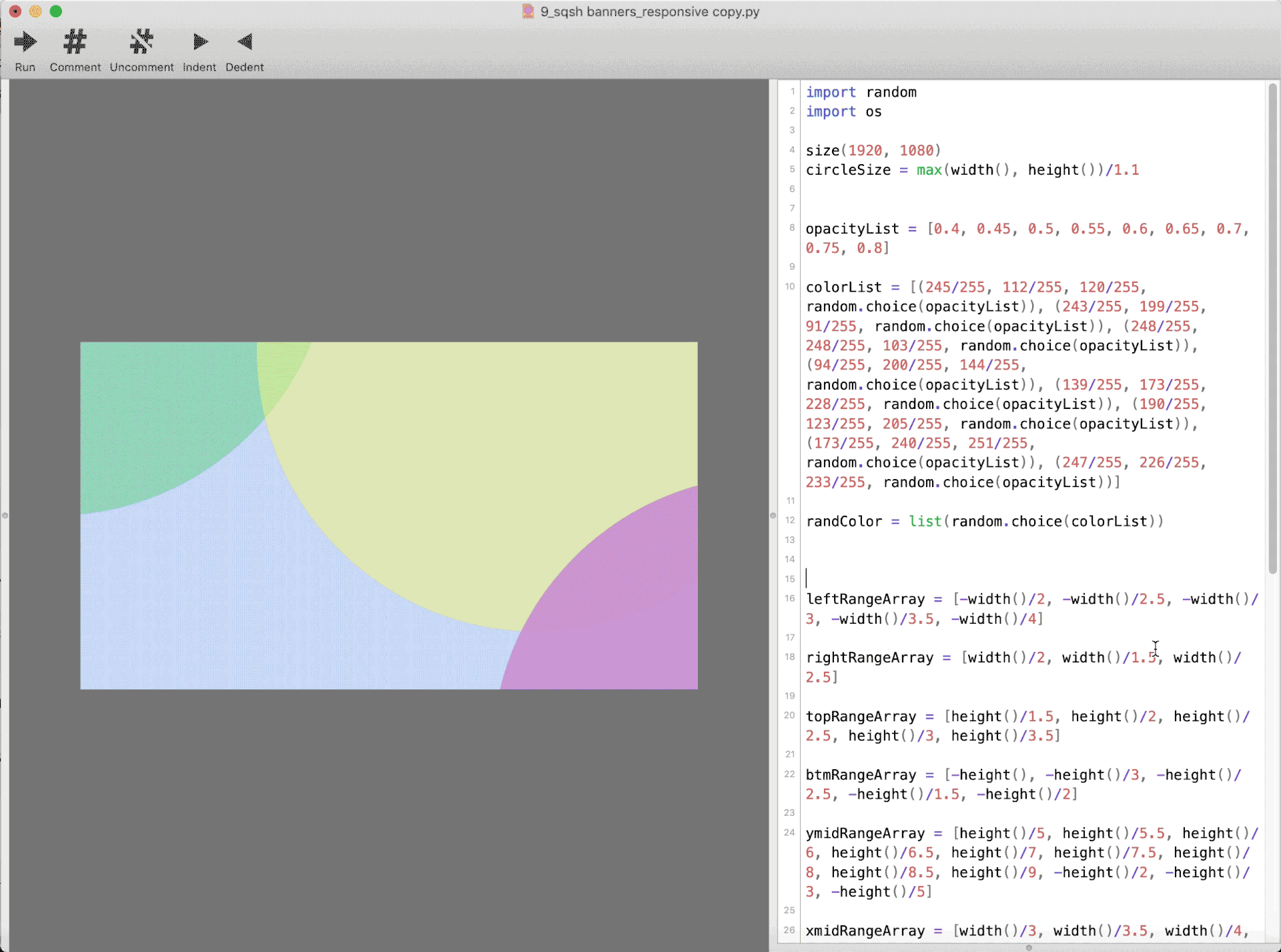Image resolution: width=1281 pixels, height=952 pixels.
Task: Click the Comment hash icon
Action: (75, 42)
